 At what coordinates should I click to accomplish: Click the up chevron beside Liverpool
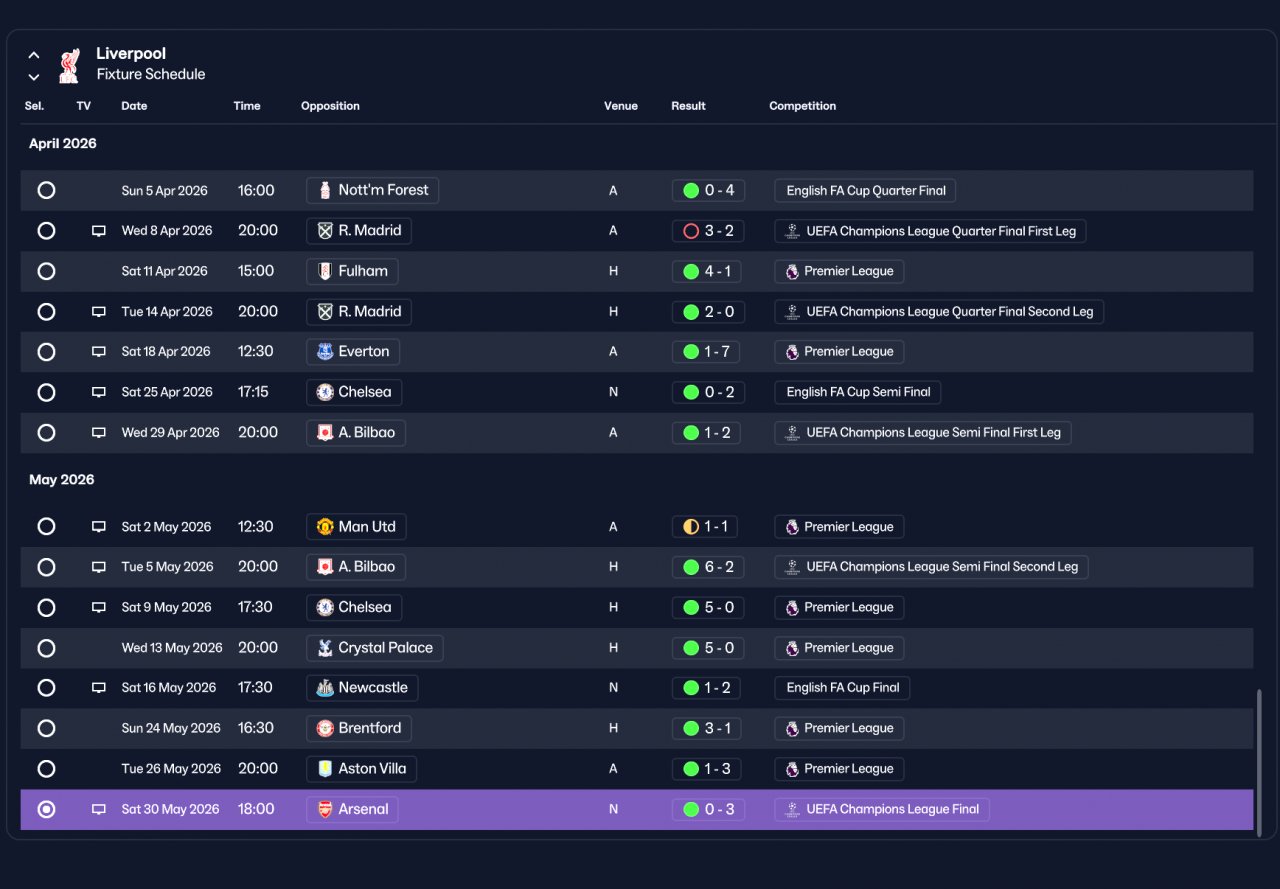[x=34, y=55]
